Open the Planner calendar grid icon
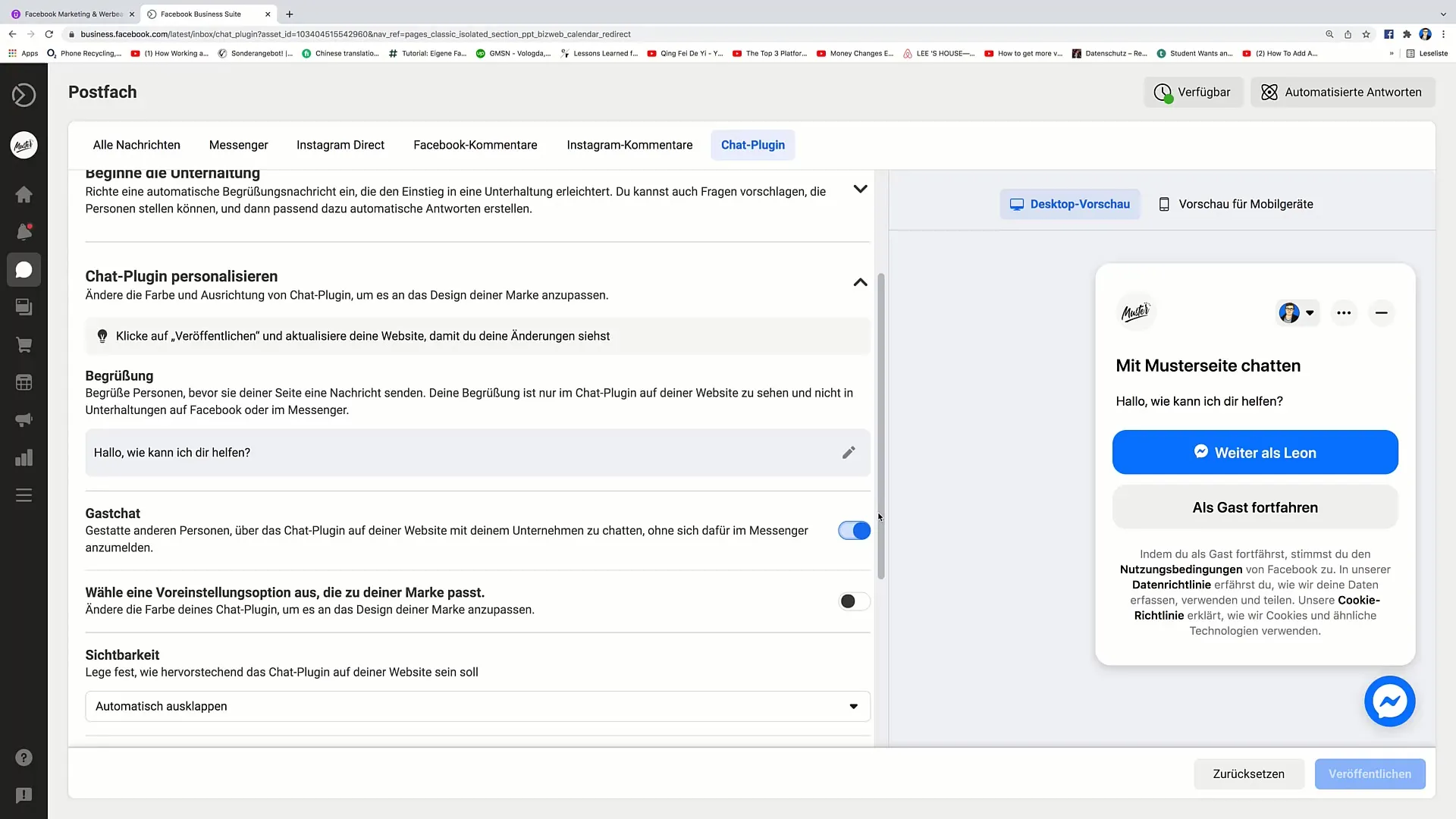The image size is (1456, 819). (x=24, y=382)
